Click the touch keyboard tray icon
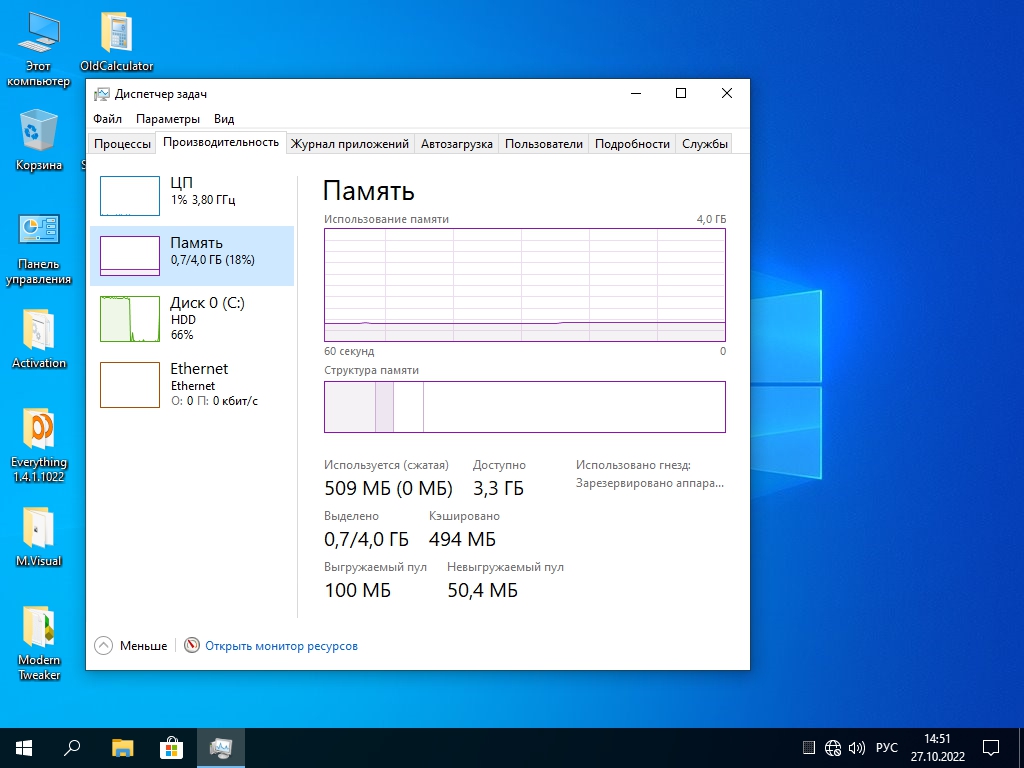Screen dimensions: 1024x768 click(x=808, y=748)
